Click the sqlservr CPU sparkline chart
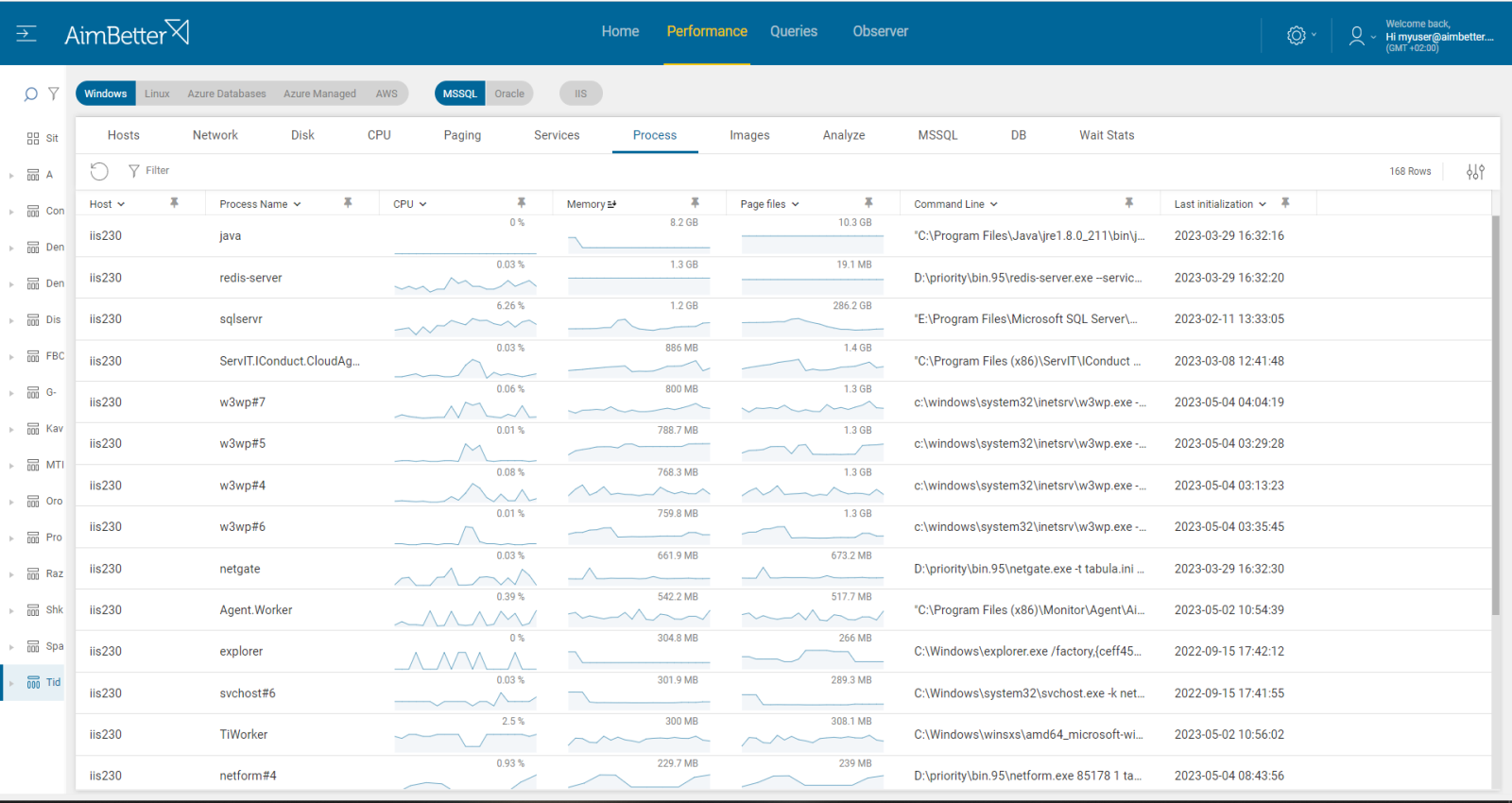Viewport: 1512px width, 803px height. (465, 326)
